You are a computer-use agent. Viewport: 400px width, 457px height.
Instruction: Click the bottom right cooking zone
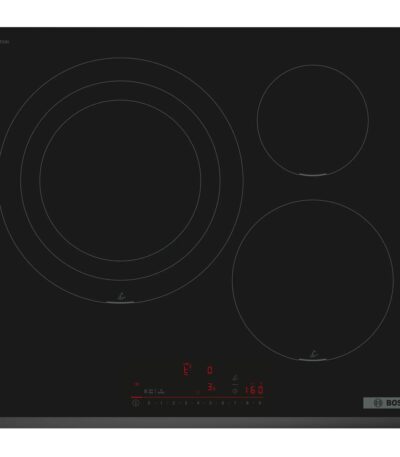pyautogui.click(x=313, y=280)
